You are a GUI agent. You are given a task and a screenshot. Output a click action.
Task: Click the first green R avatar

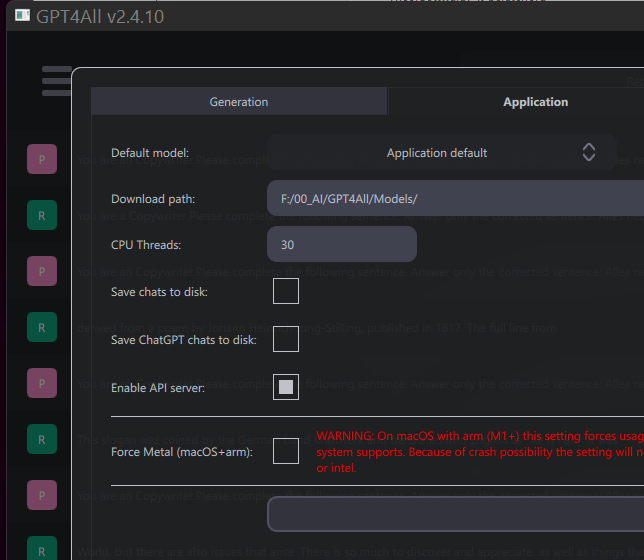point(41,215)
